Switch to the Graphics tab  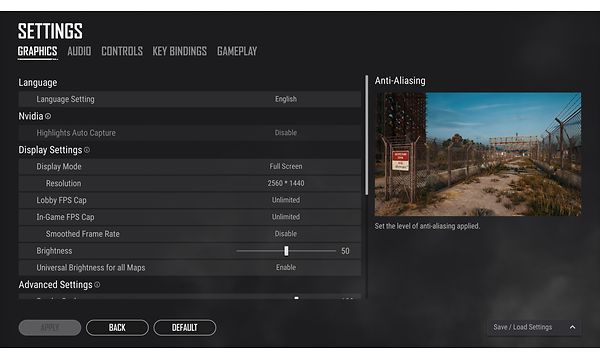tap(38, 51)
